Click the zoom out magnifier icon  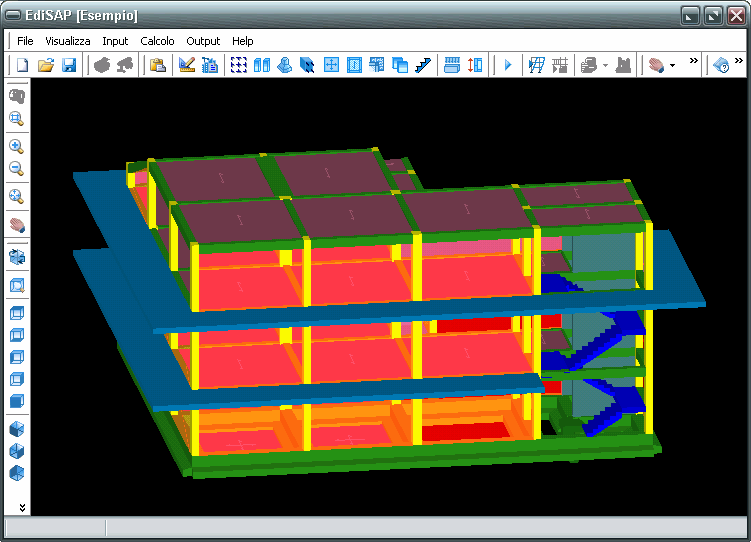[x=16, y=169]
